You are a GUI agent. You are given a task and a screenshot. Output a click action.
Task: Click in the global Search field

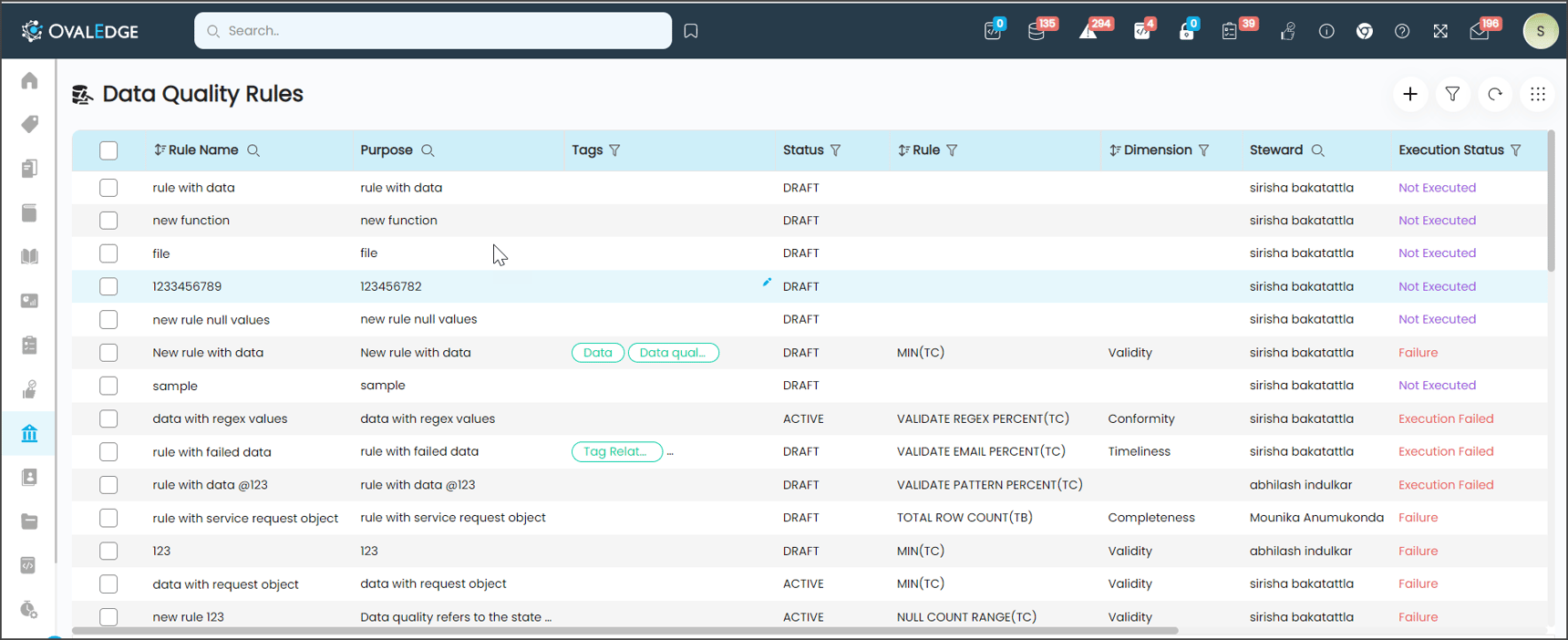(433, 31)
